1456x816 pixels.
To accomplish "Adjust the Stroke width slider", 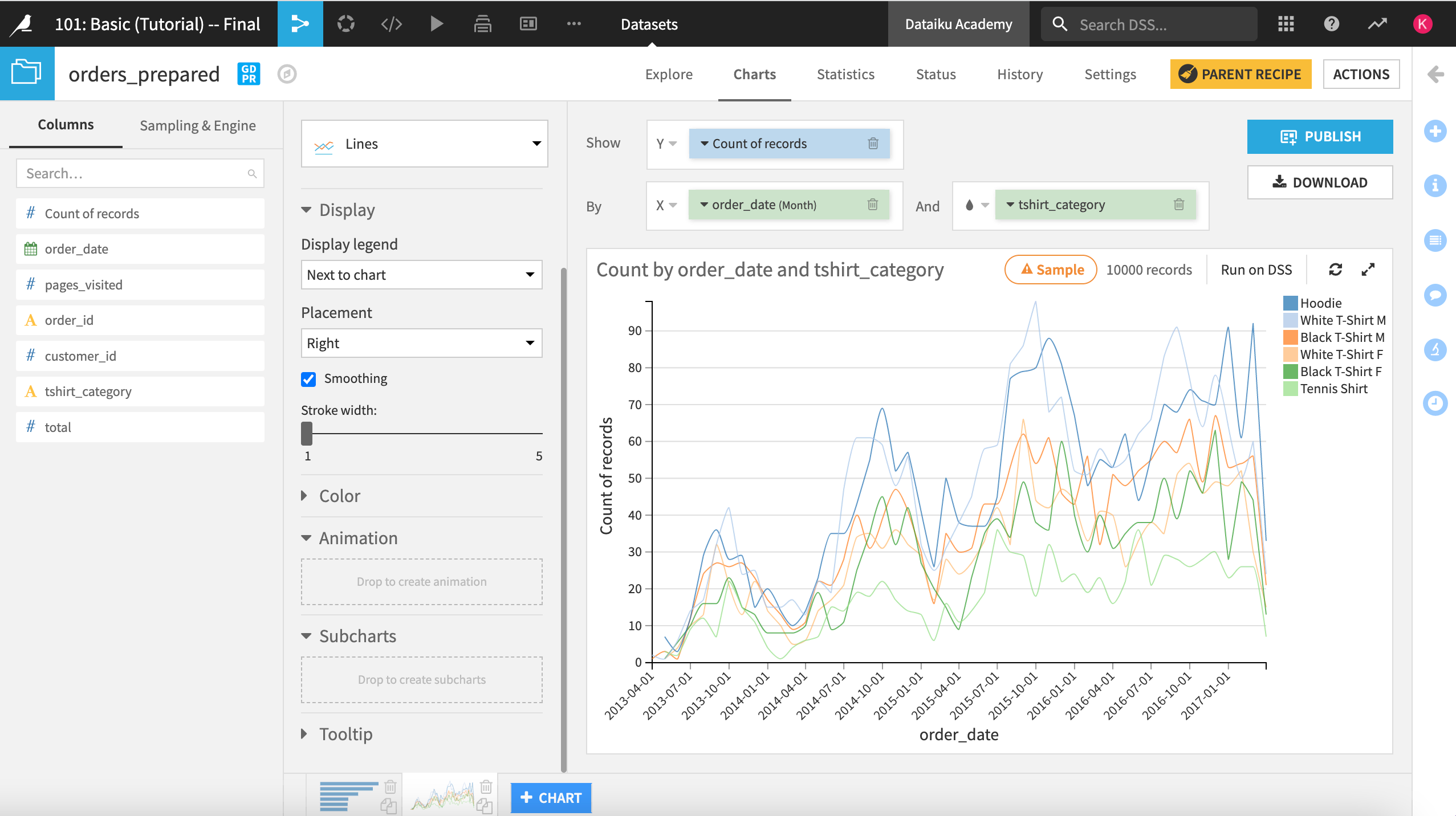I will (307, 434).
